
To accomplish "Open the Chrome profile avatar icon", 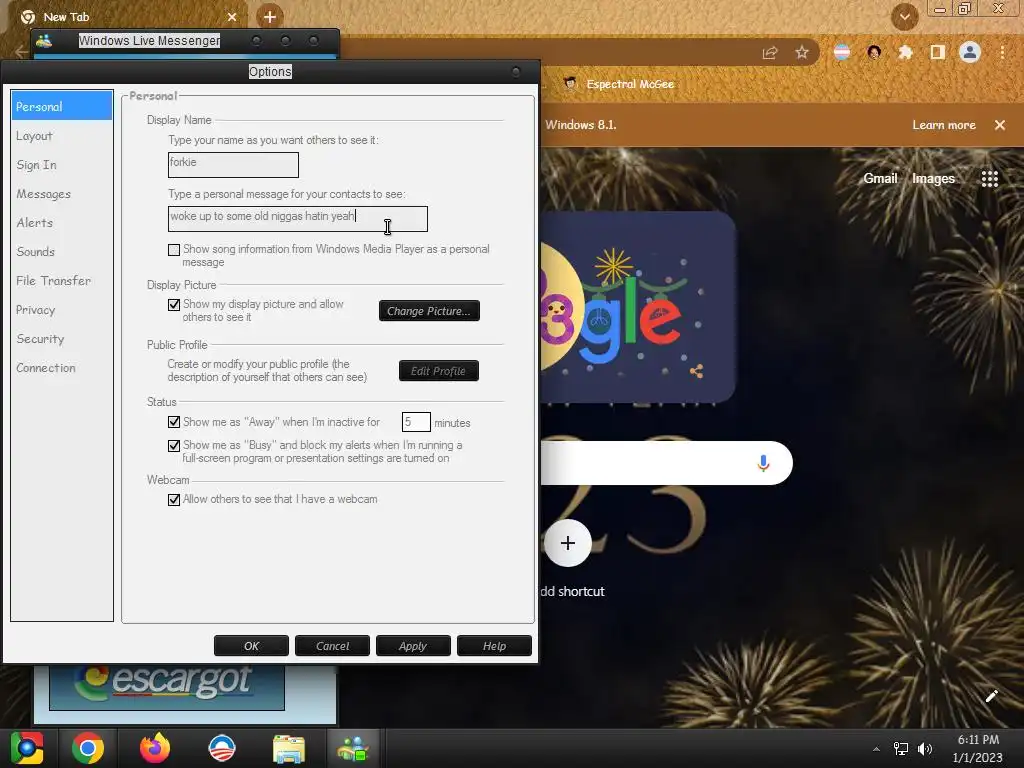I will point(970,52).
